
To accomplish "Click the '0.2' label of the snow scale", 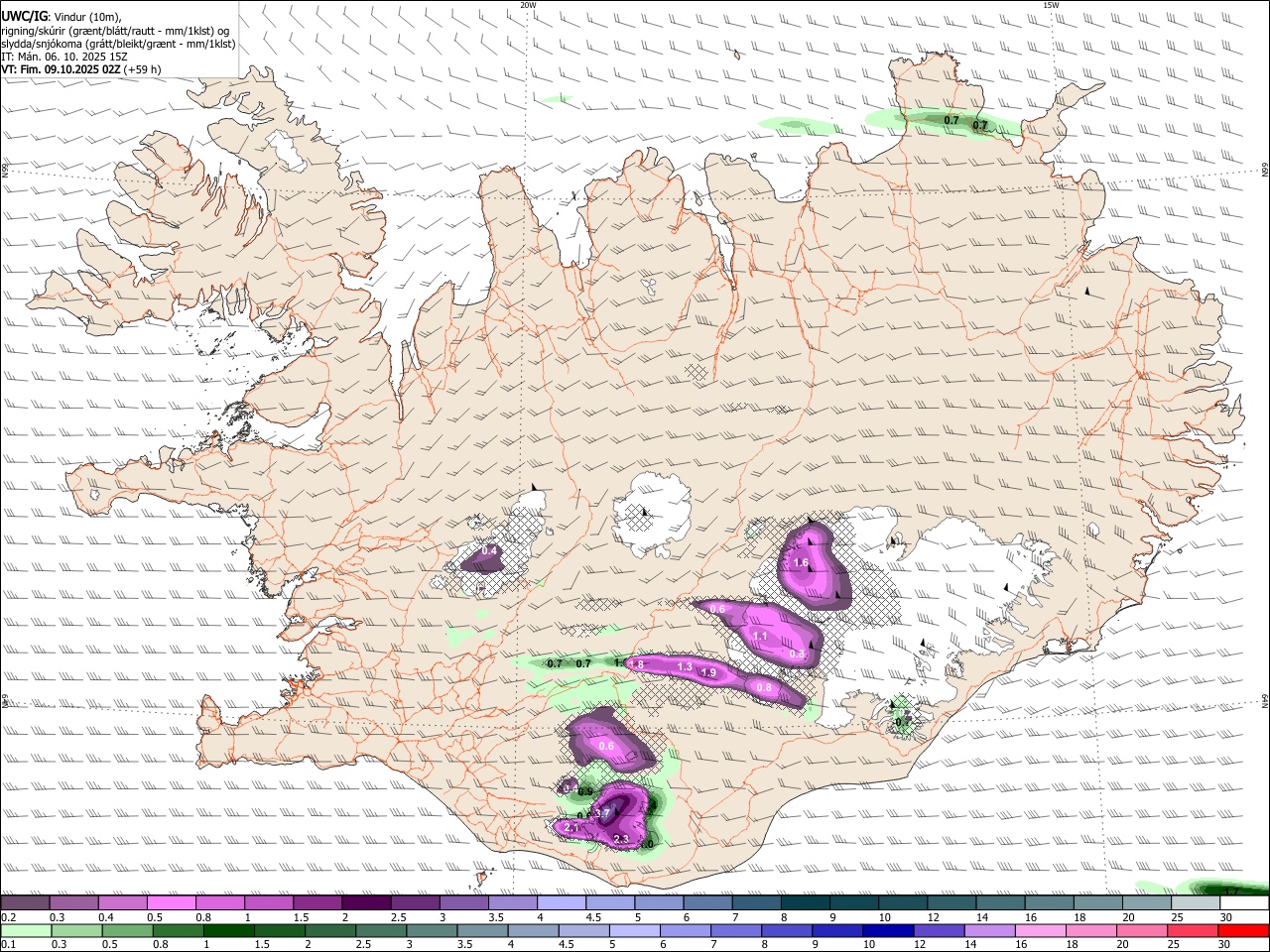I will tap(8, 917).
